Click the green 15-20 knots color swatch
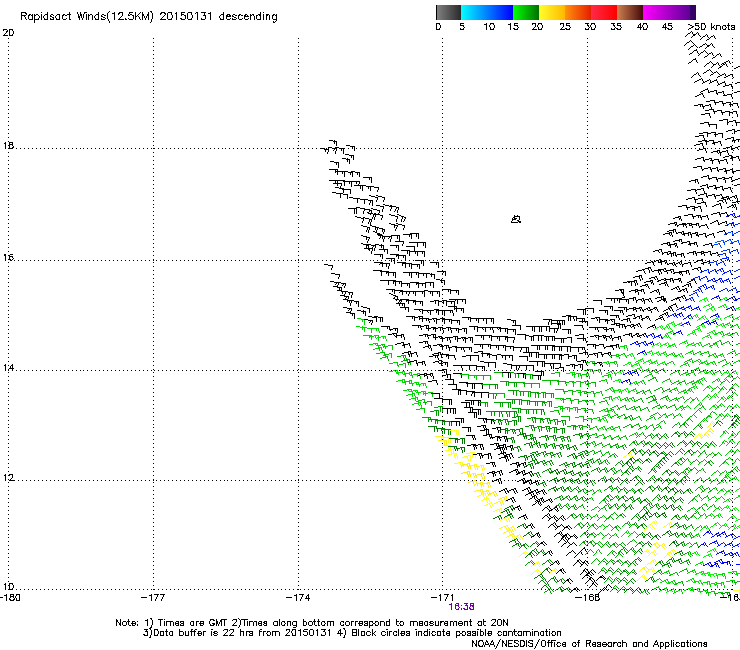 tap(526, 12)
